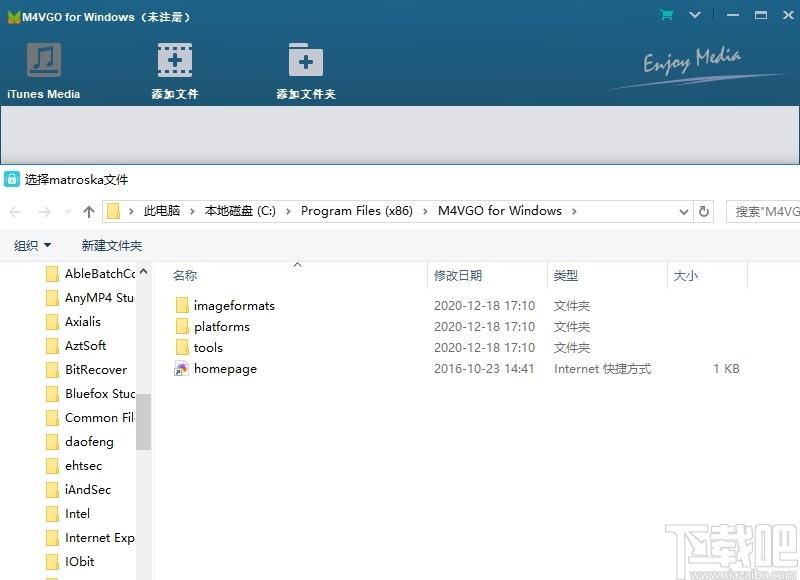
Task: Select M4VGO for Windows breadcrumb
Action: point(499,211)
